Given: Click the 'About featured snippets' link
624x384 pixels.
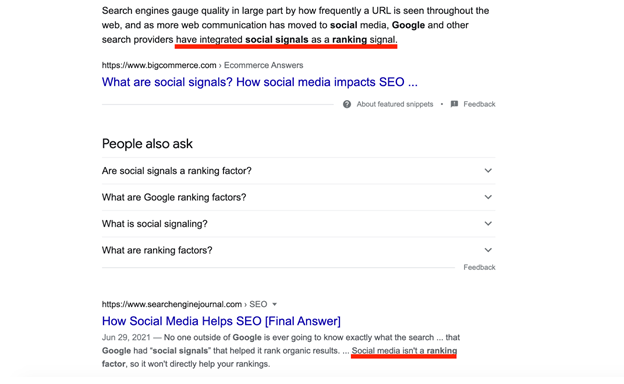Looking at the screenshot, I should pos(394,104).
